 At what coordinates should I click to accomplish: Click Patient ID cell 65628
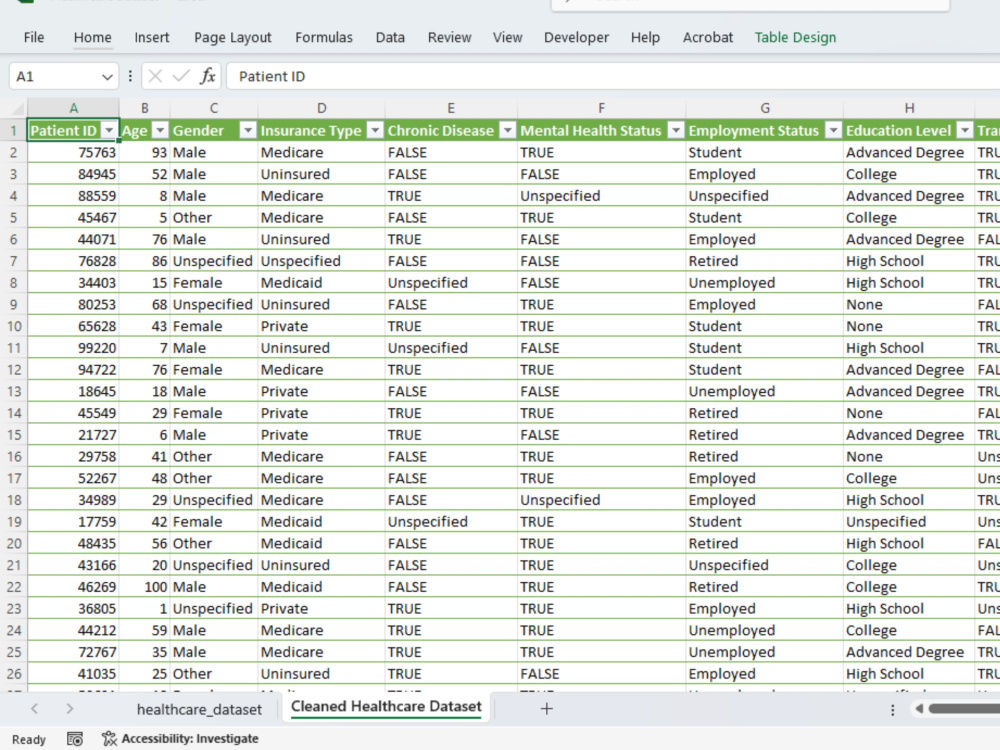73,327
